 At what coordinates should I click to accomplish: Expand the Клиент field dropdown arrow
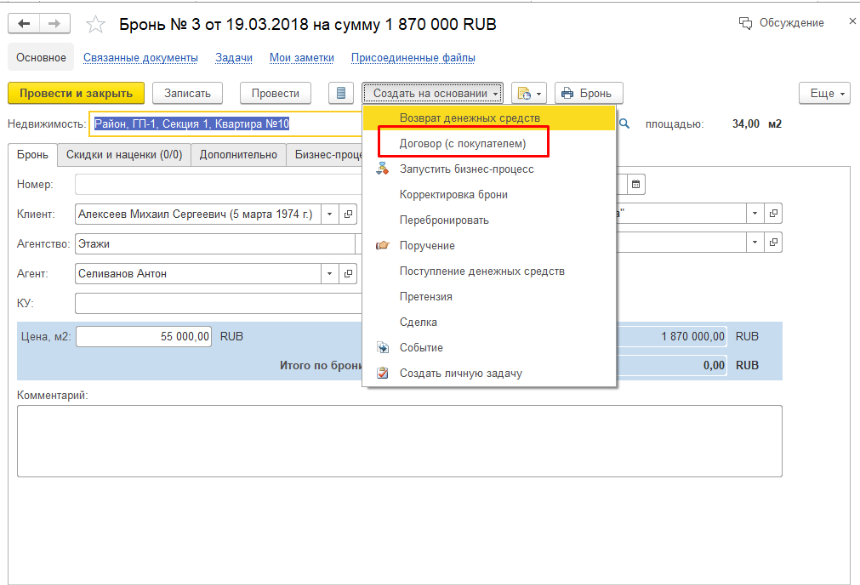330,214
